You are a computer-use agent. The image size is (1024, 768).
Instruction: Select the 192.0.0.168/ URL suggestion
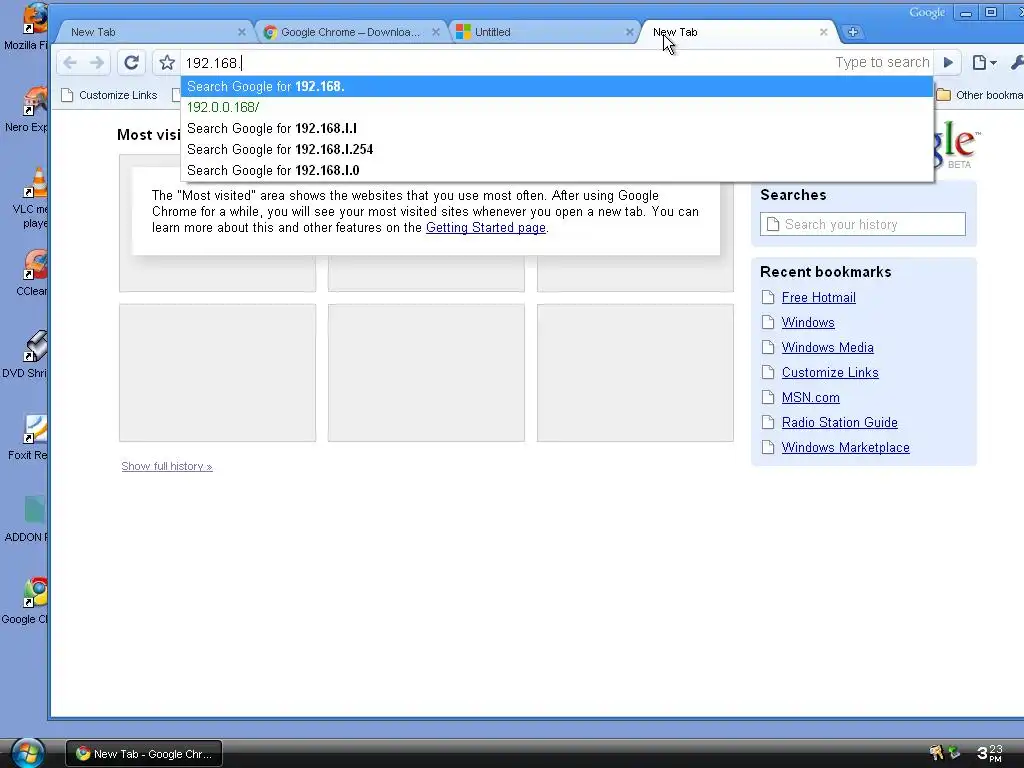click(x=557, y=107)
